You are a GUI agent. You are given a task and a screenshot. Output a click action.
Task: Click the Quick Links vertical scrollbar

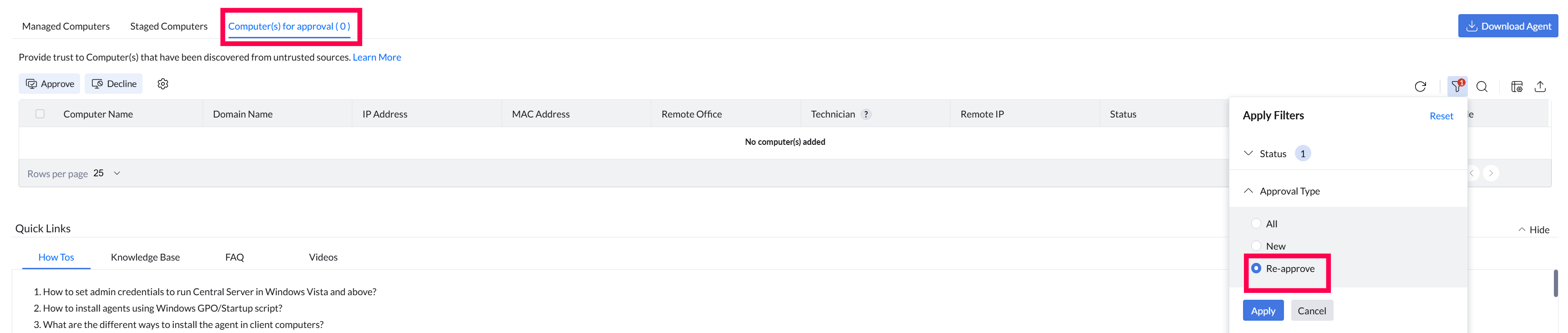pos(1556,284)
